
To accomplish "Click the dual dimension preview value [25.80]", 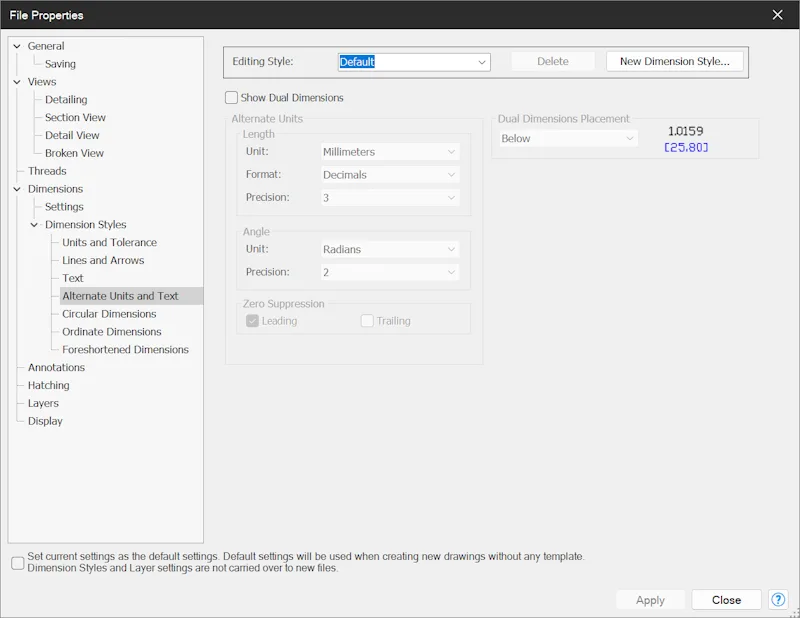I will point(686,147).
